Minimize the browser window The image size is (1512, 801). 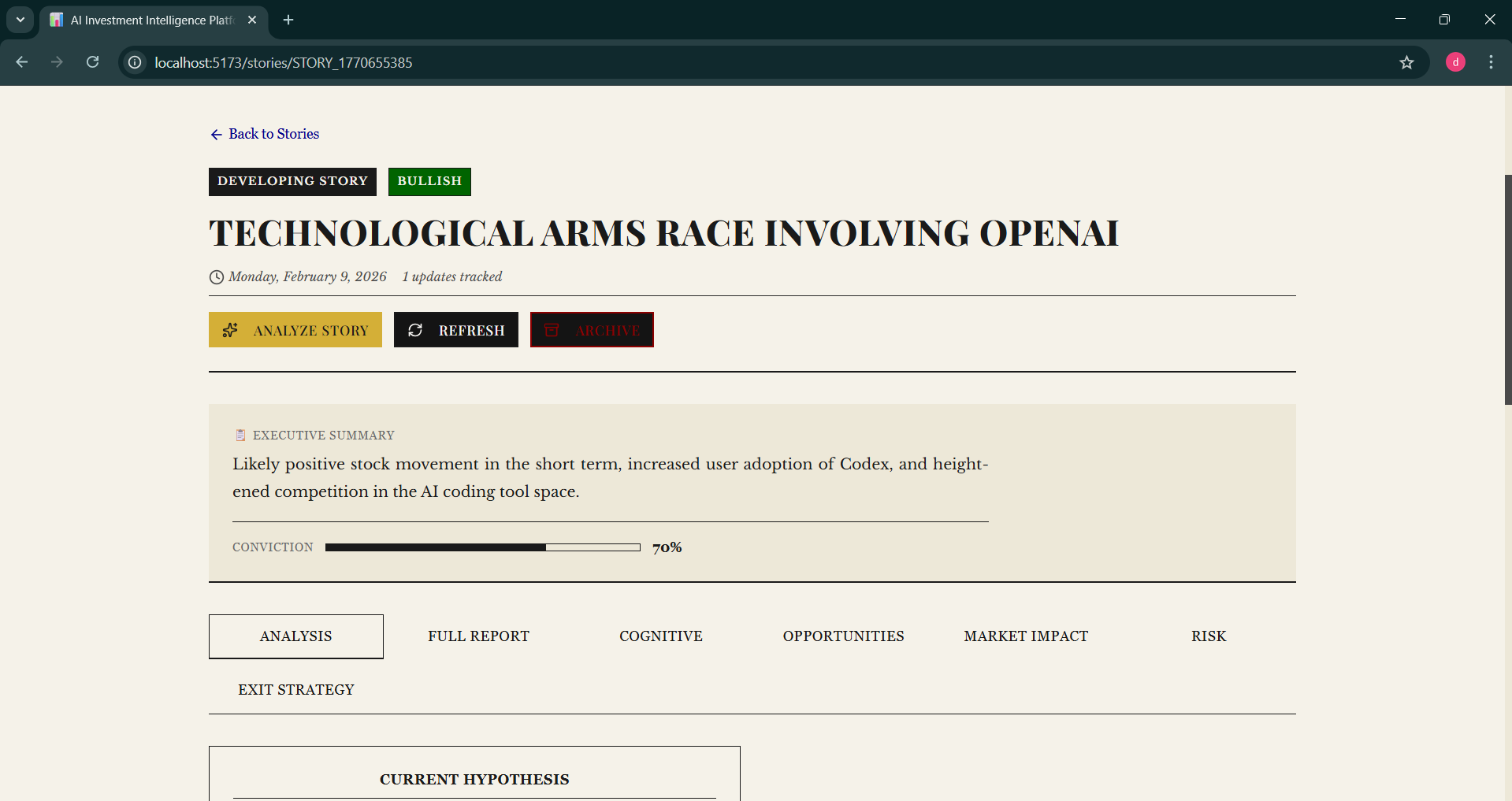coord(1400,20)
